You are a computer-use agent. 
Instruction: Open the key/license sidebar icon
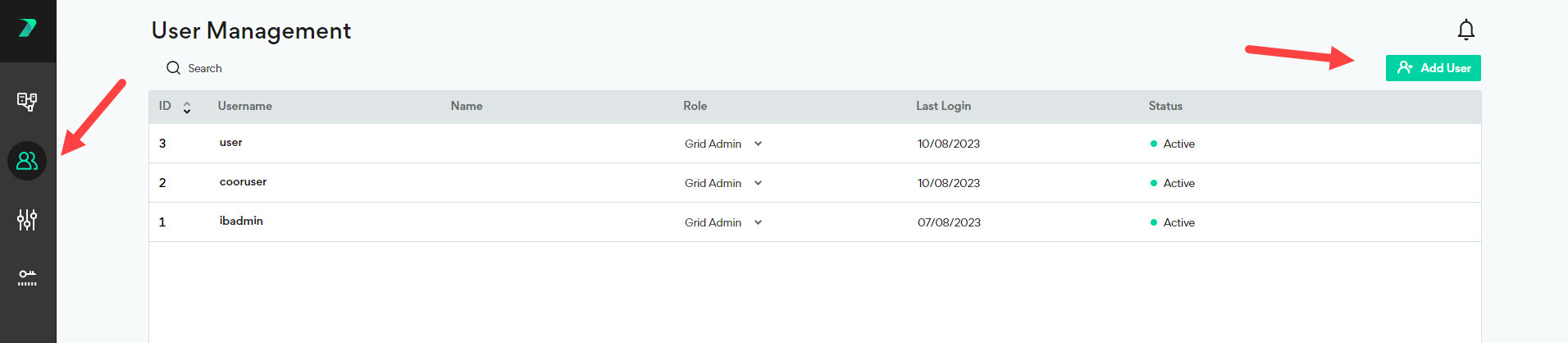pyautogui.click(x=27, y=277)
